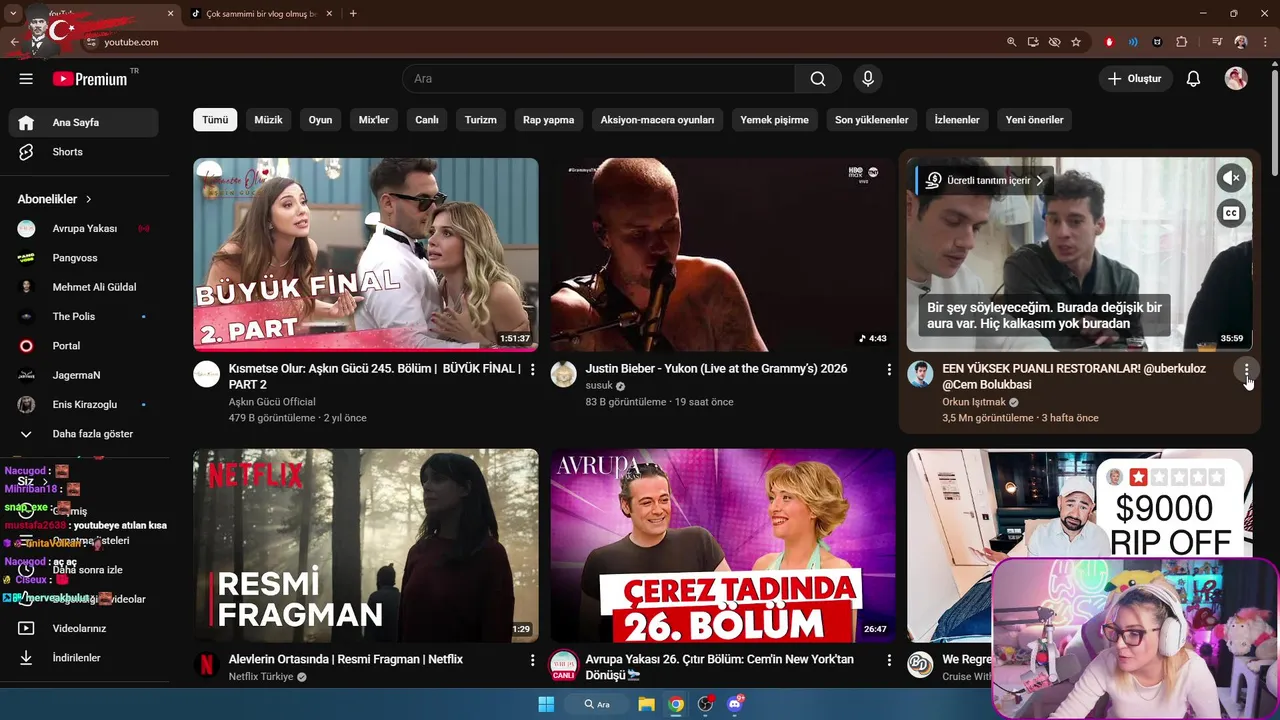The height and width of the screenshot is (720, 1280).
Task: Select the Müzik filter chip
Action: (268, 120)
